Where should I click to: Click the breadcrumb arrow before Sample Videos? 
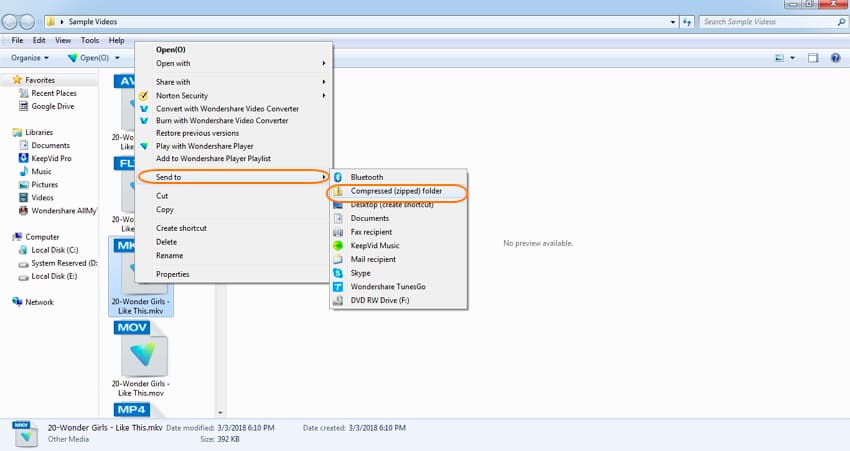[x=62, y=22]
